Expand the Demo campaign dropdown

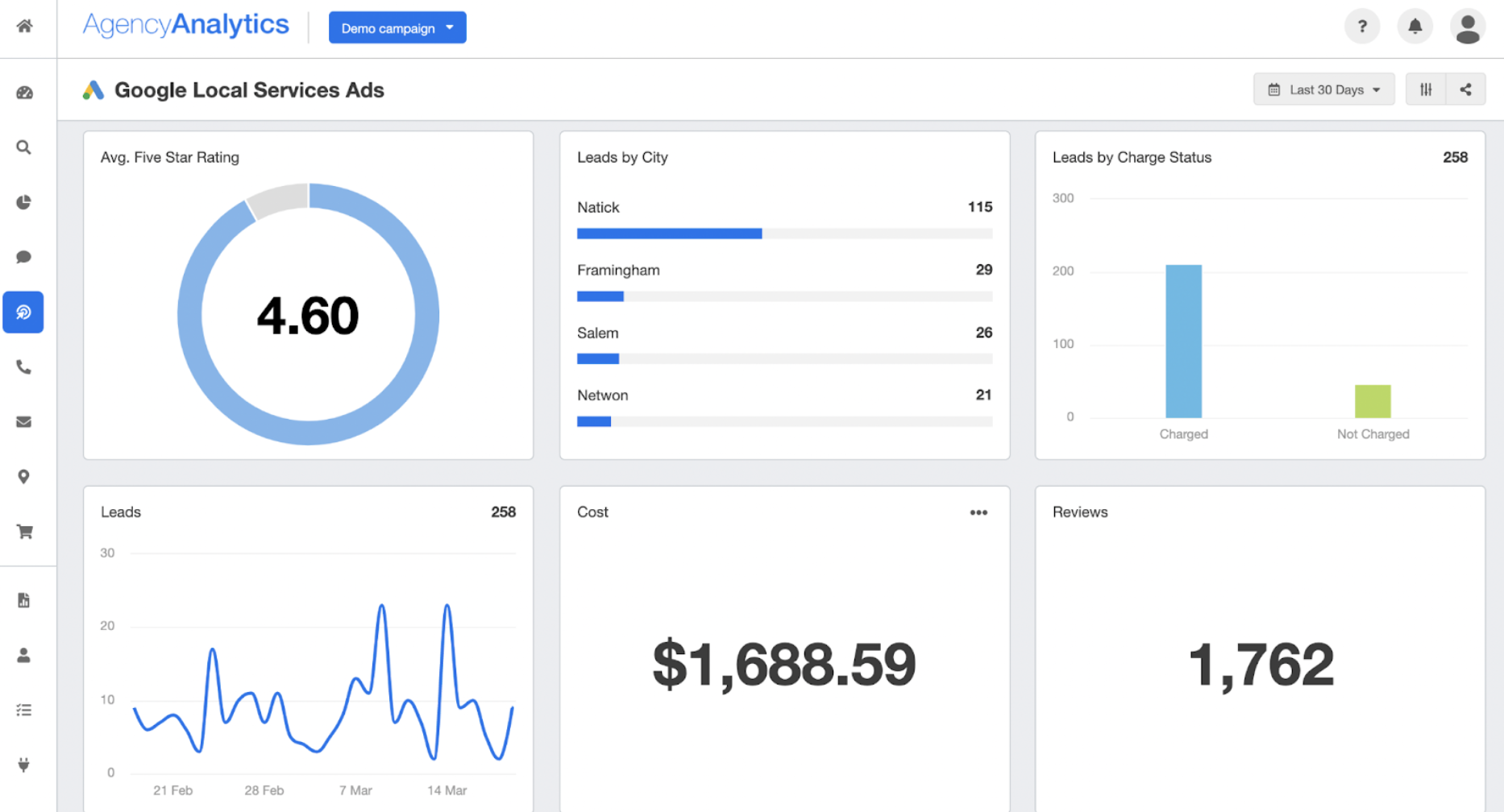(x=397, y=27)
